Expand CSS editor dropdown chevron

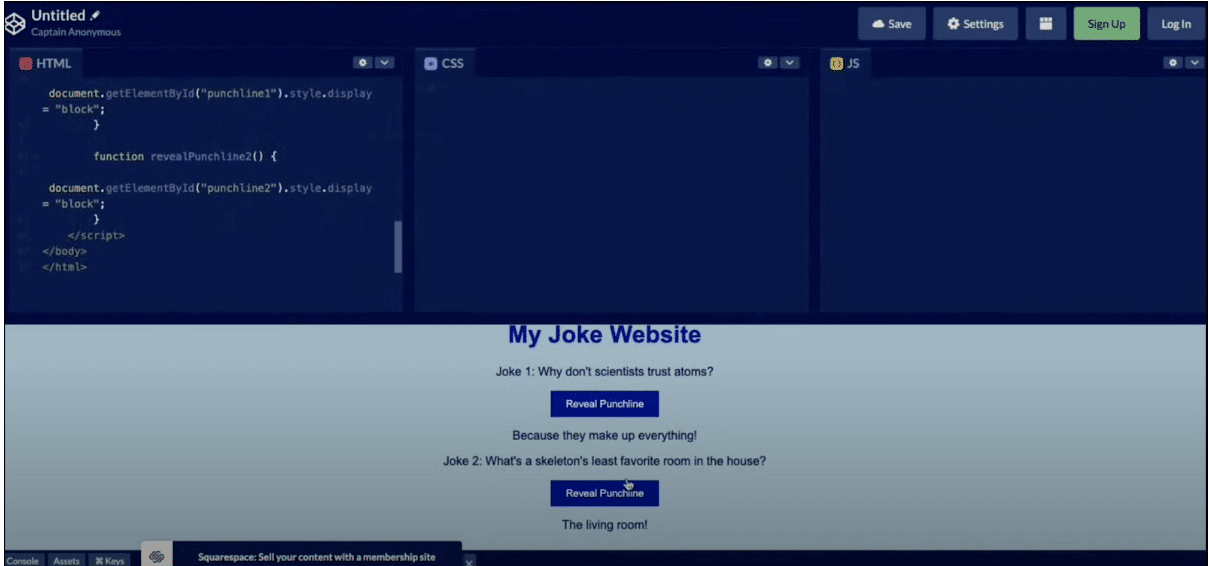point(790,62)
